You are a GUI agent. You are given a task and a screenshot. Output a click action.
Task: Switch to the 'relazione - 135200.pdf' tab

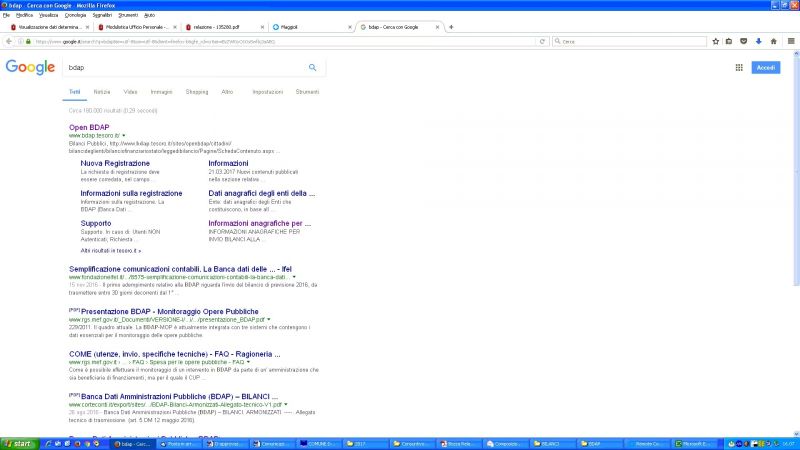pos(223,27)
